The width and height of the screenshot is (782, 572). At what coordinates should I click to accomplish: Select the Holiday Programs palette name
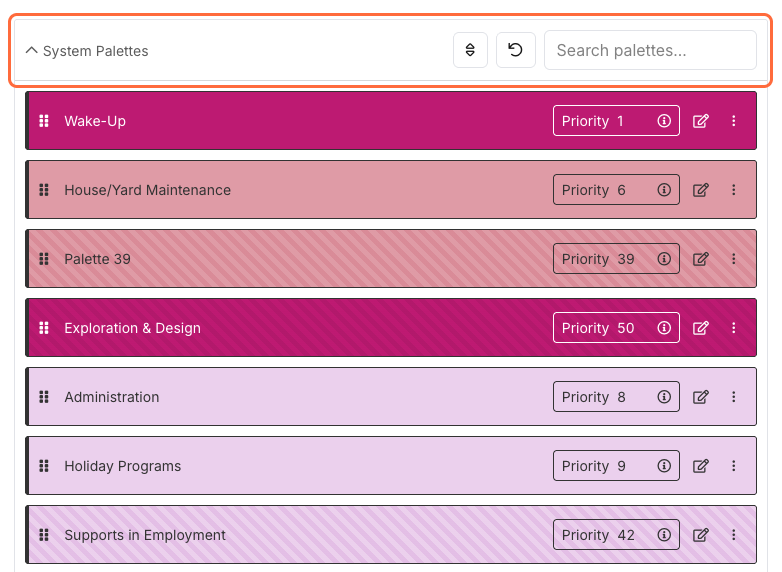123,466
